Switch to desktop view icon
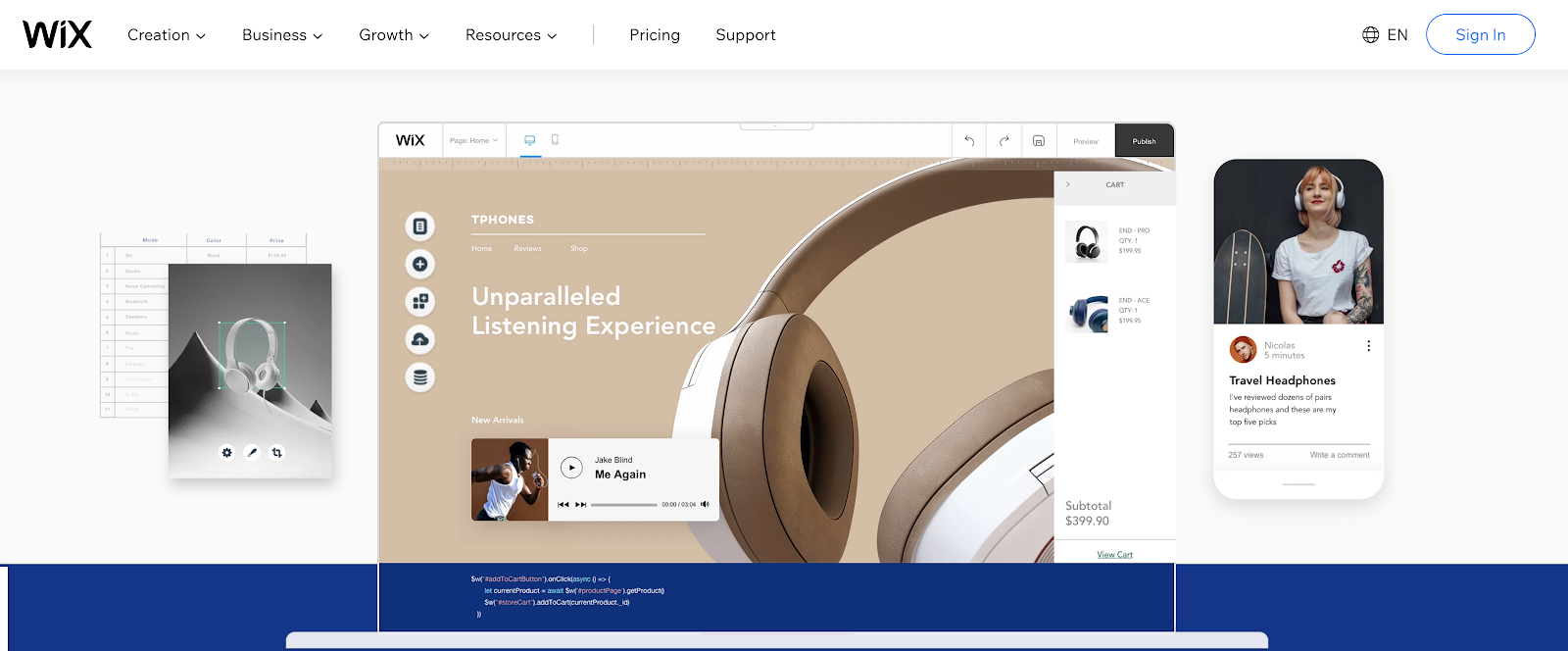This screenshot has width=1568, height=651. (530, 140)
